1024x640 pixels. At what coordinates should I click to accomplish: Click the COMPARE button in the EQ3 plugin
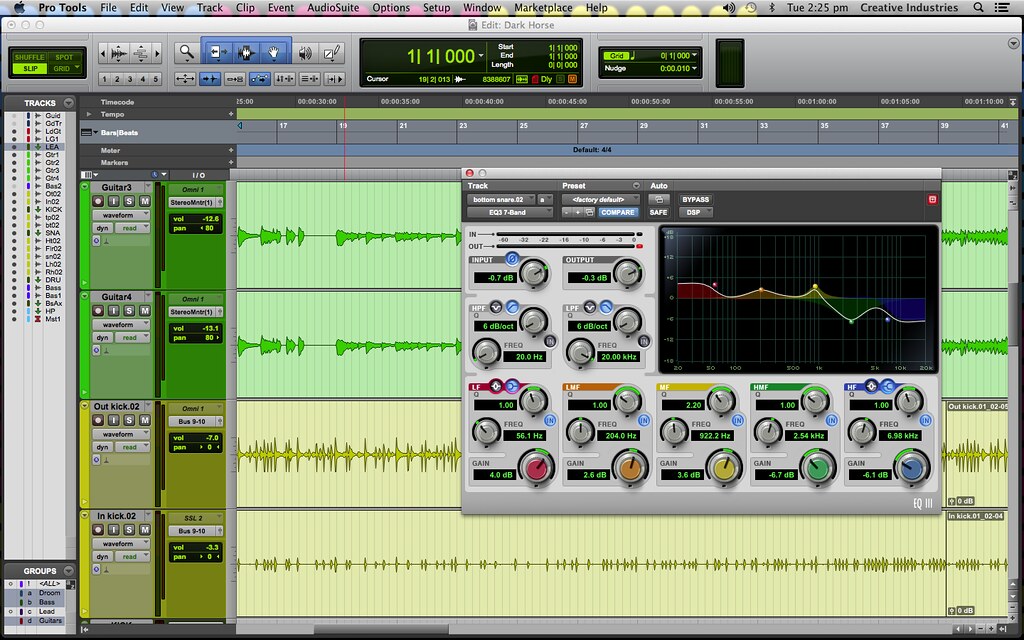[618, 212]
